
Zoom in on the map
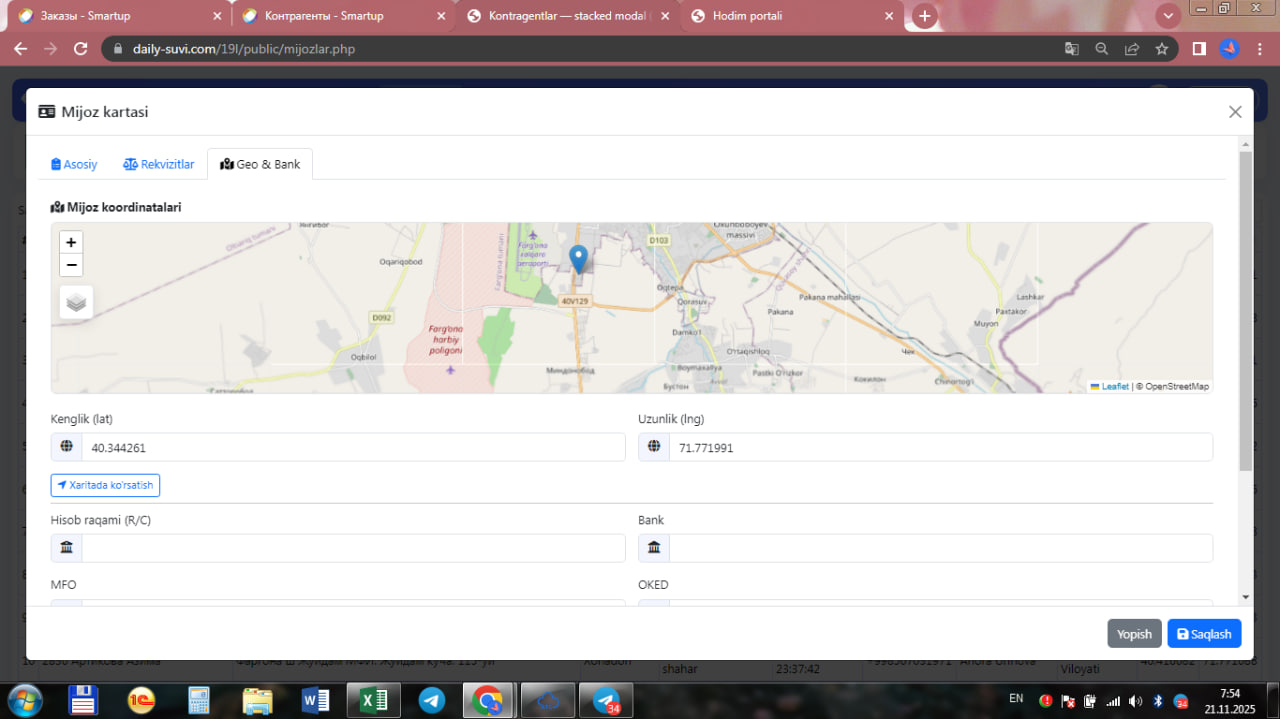(71, 242)
